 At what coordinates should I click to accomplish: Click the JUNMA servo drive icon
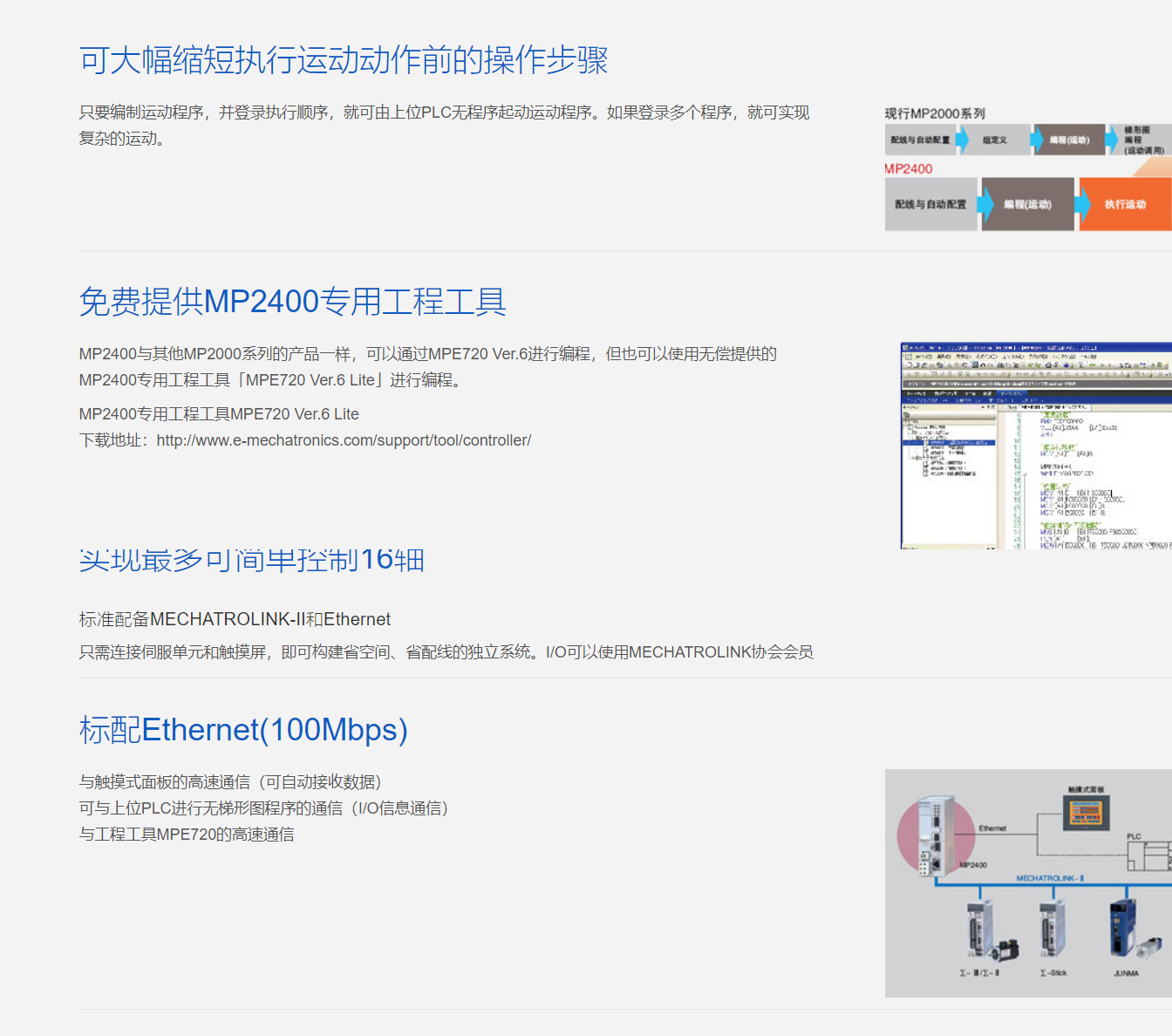point(1123,929)
